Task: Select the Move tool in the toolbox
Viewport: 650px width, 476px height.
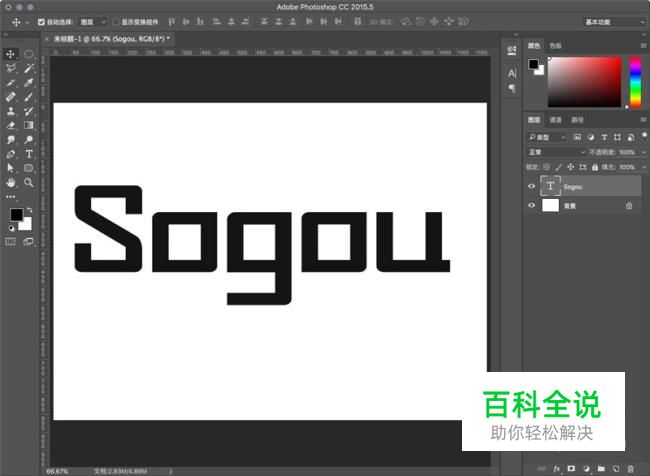Action: 11,54
